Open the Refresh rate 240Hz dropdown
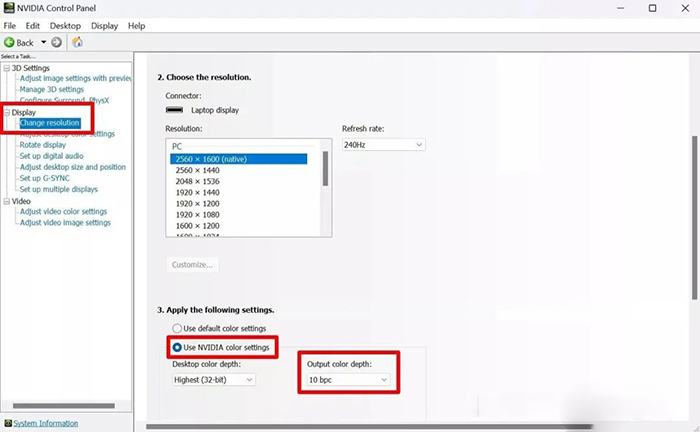The height and width of the screenshot is (432, 700). coord(383,145)
